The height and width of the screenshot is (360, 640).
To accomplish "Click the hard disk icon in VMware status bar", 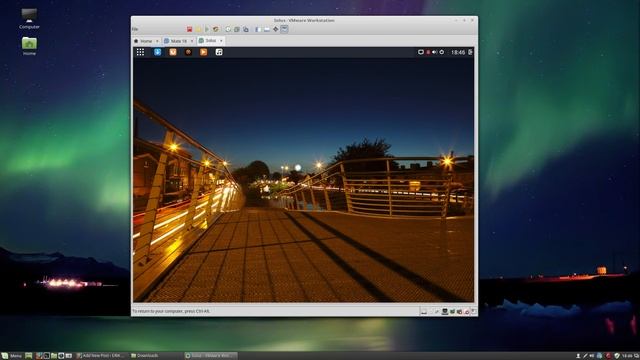I will pos(424,312).
